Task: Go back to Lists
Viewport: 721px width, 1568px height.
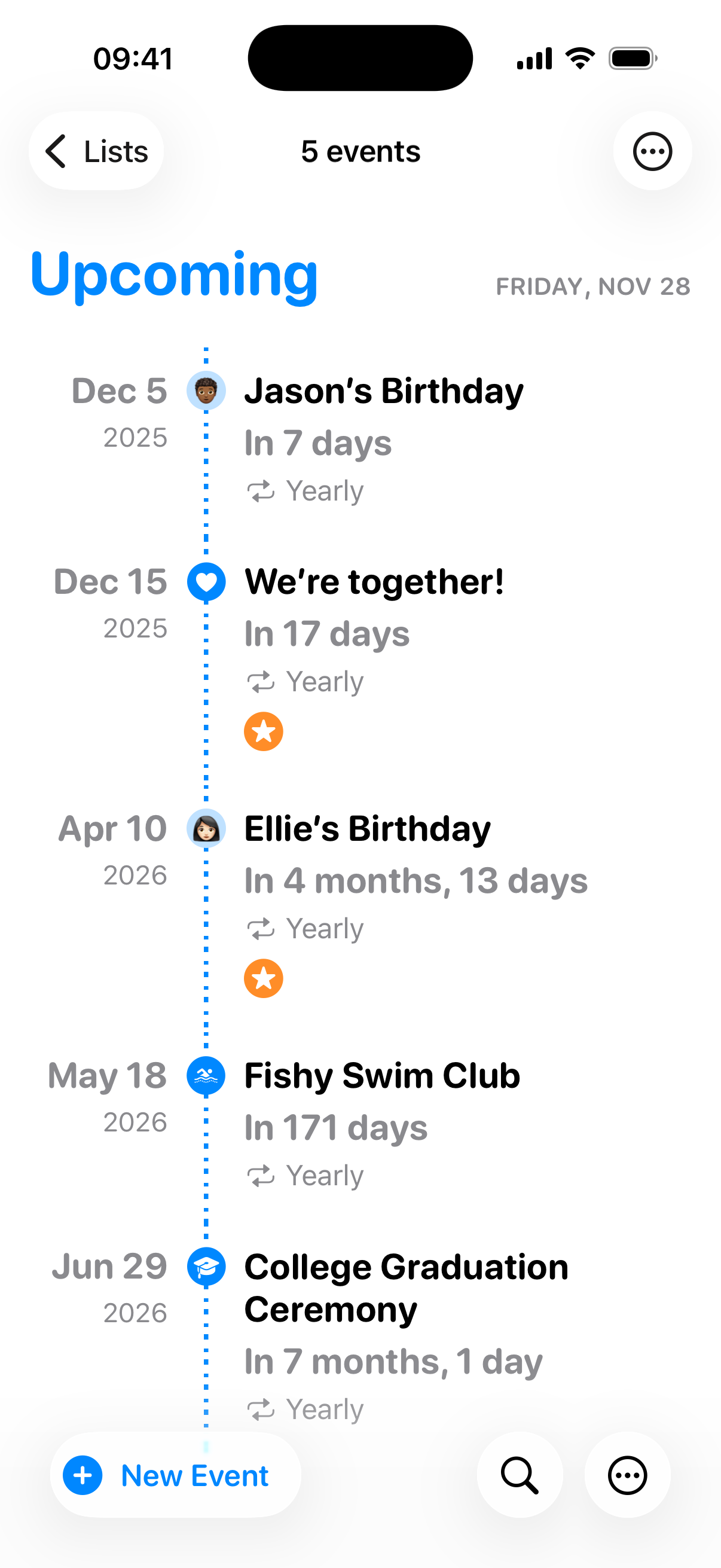Action: 97,151
